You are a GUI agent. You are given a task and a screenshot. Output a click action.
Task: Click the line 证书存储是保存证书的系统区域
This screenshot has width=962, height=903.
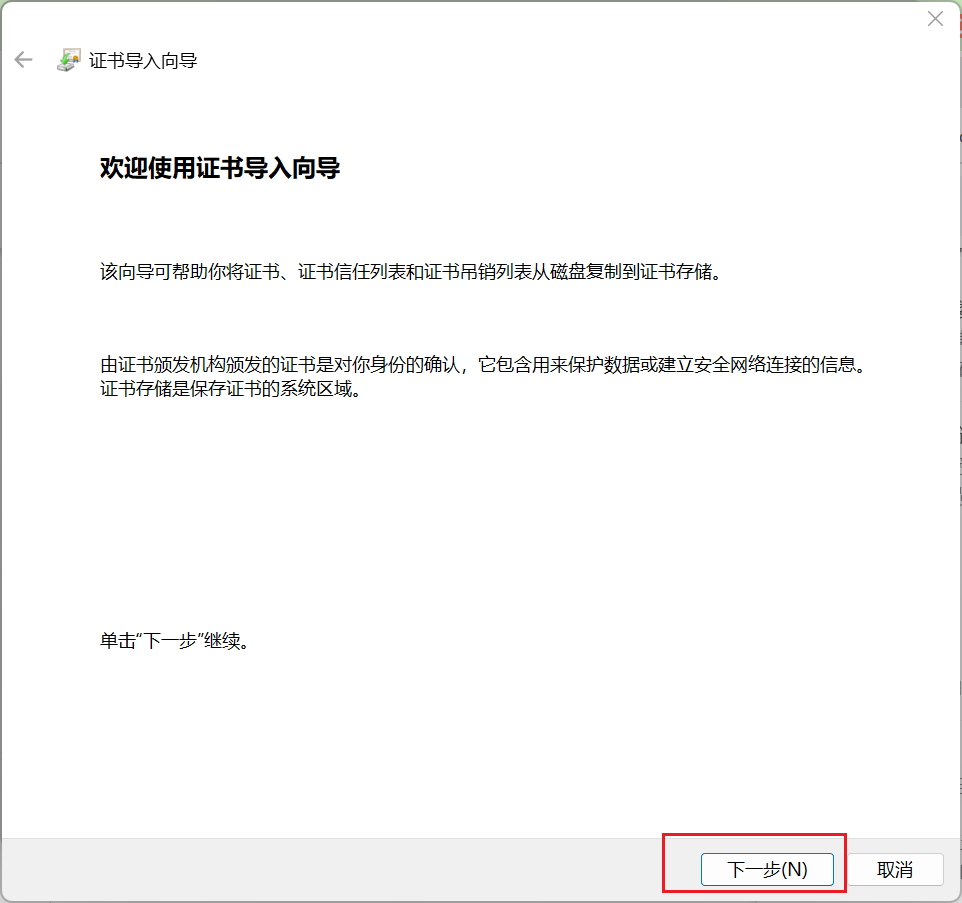(231, 388)
